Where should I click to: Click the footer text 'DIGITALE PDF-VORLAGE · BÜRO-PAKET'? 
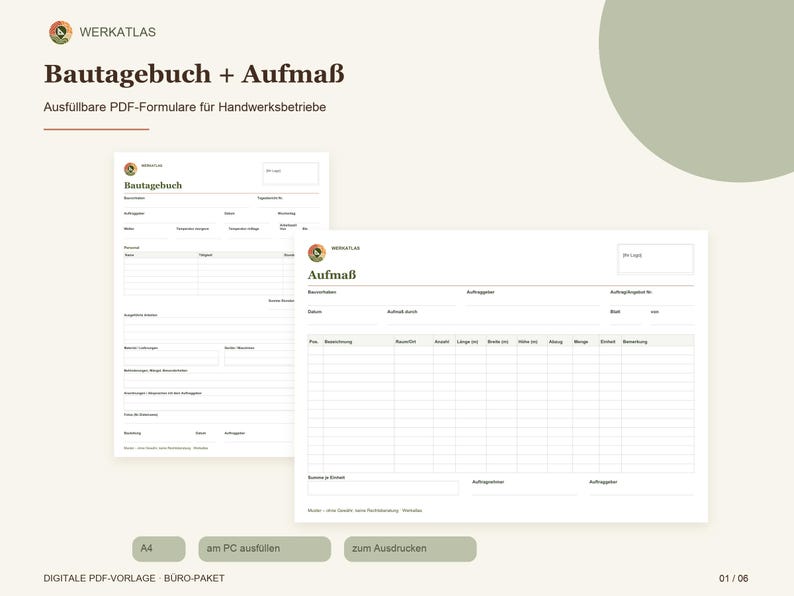(134, 578)
